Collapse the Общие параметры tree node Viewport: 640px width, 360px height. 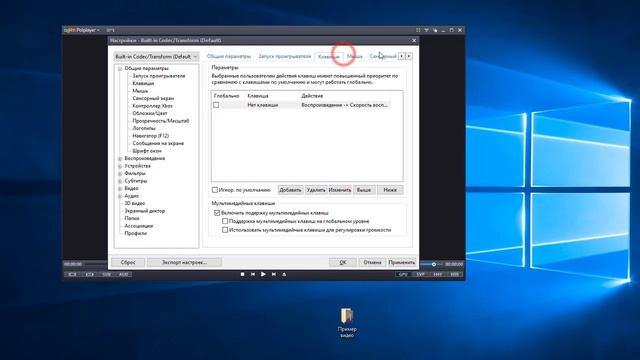[120, 69]
